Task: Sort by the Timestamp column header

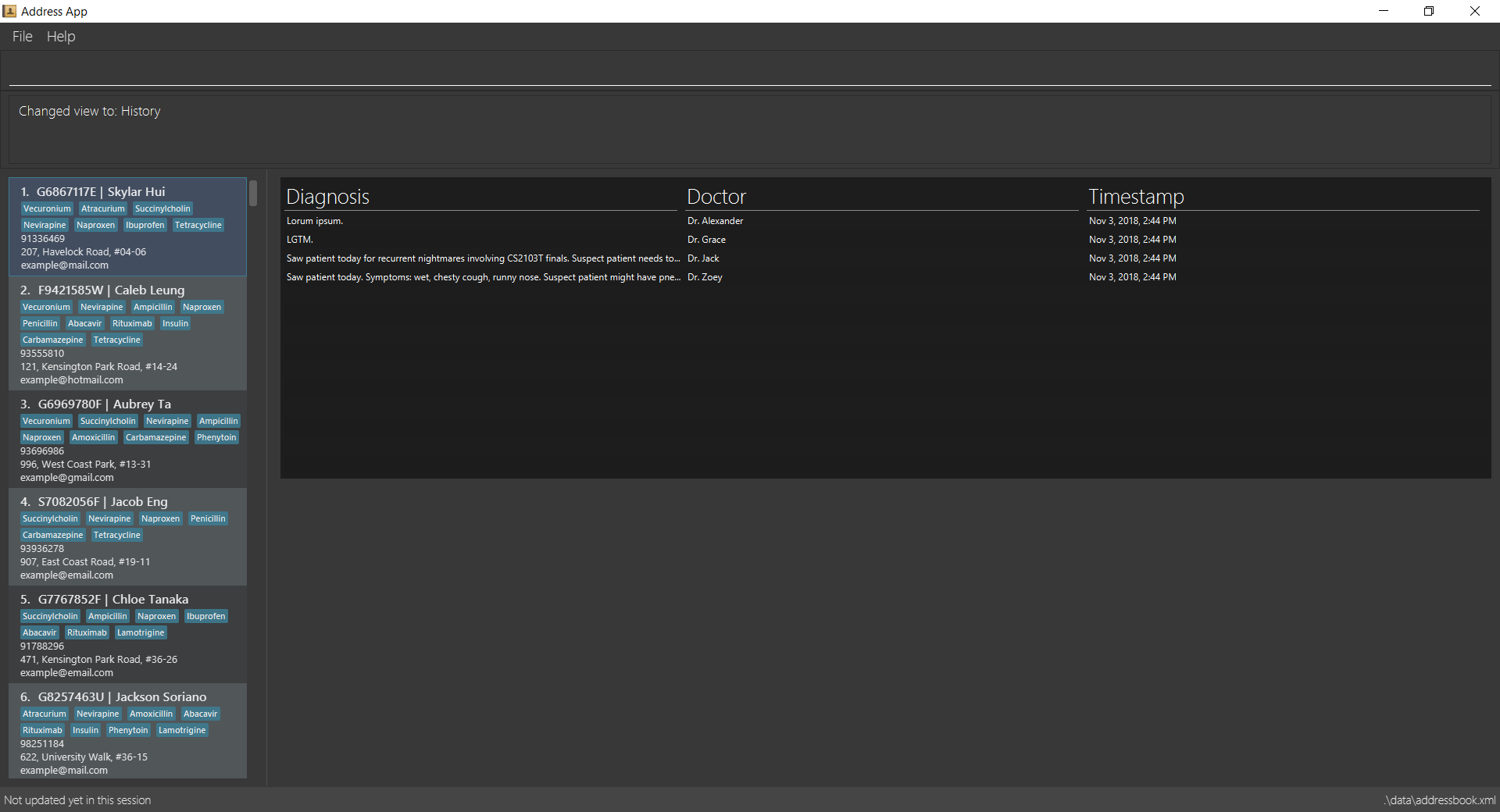Action: [x=1284, y=197]
